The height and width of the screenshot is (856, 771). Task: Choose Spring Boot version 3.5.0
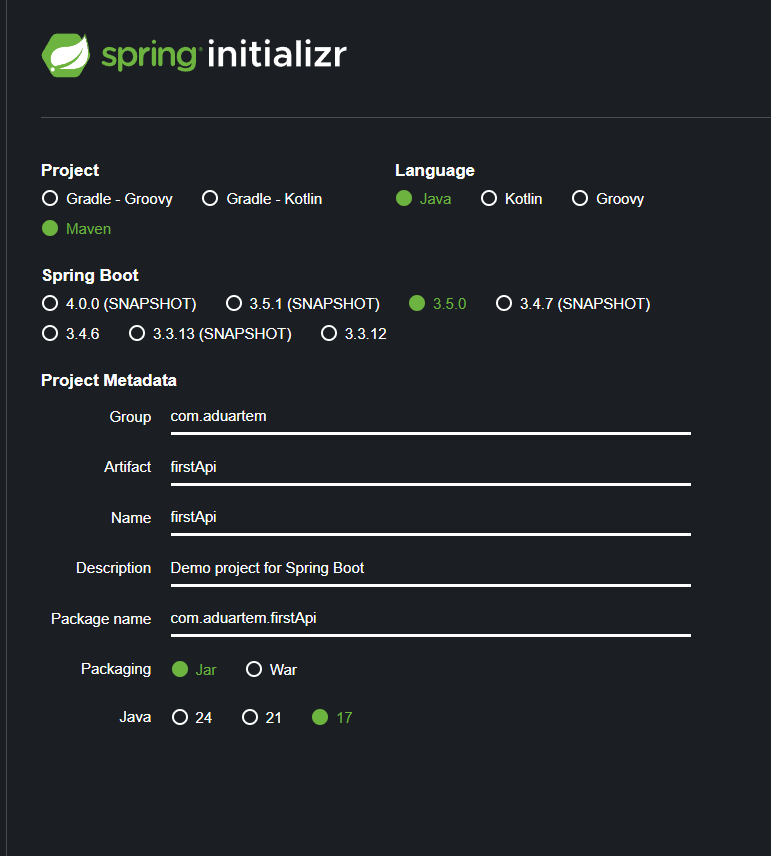tap(438, 304)
